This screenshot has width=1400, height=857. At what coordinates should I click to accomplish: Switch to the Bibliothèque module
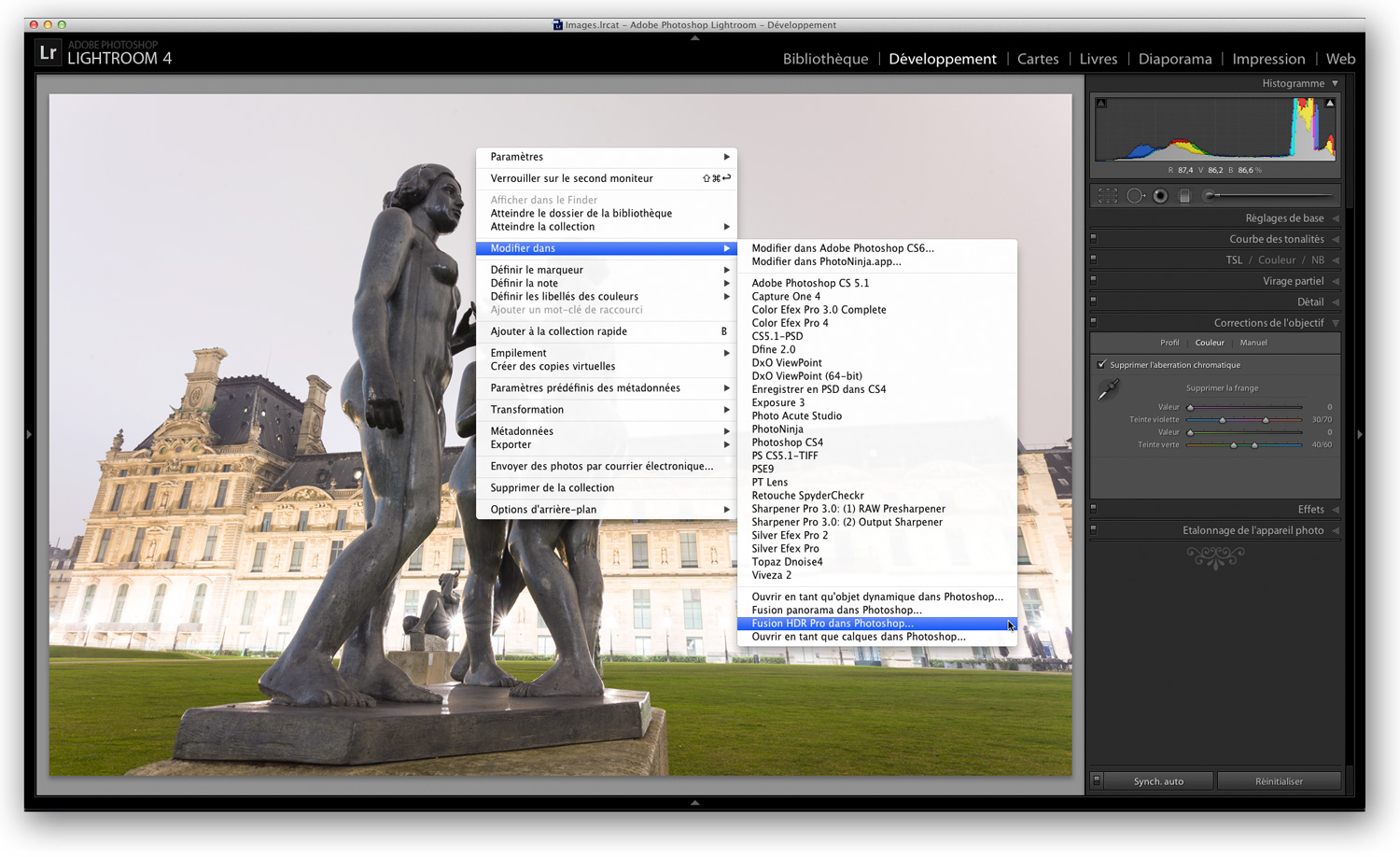[x=825, y=59]
